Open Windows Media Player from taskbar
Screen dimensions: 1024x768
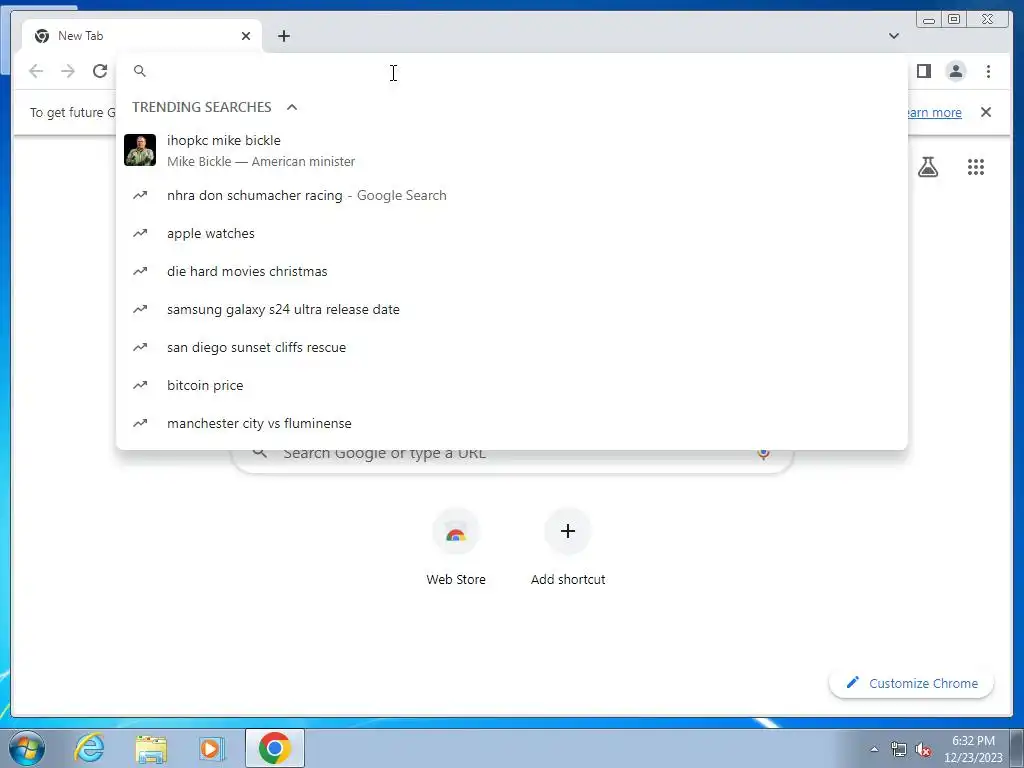(211, 748)
